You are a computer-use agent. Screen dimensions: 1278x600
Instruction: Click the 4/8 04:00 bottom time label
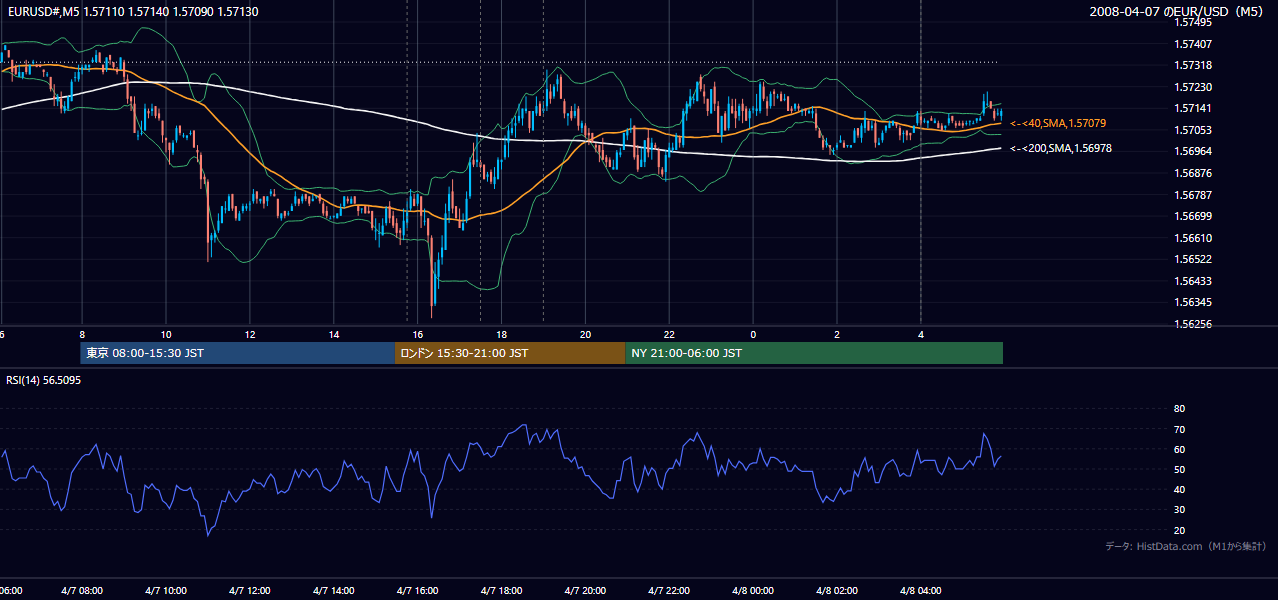pyautogui.click(x=921, y=591)
